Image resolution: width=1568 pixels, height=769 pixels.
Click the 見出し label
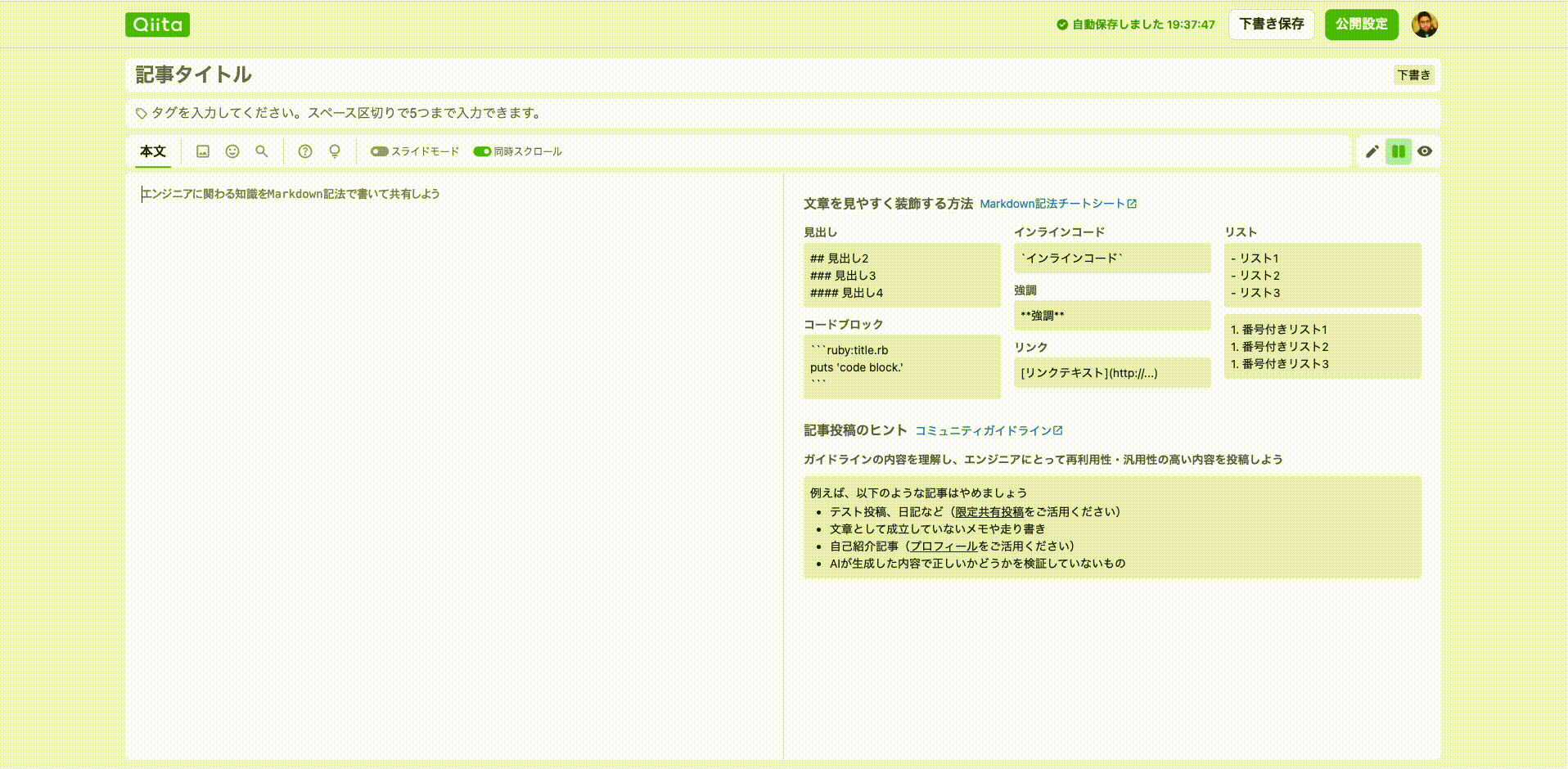(820, 232)
